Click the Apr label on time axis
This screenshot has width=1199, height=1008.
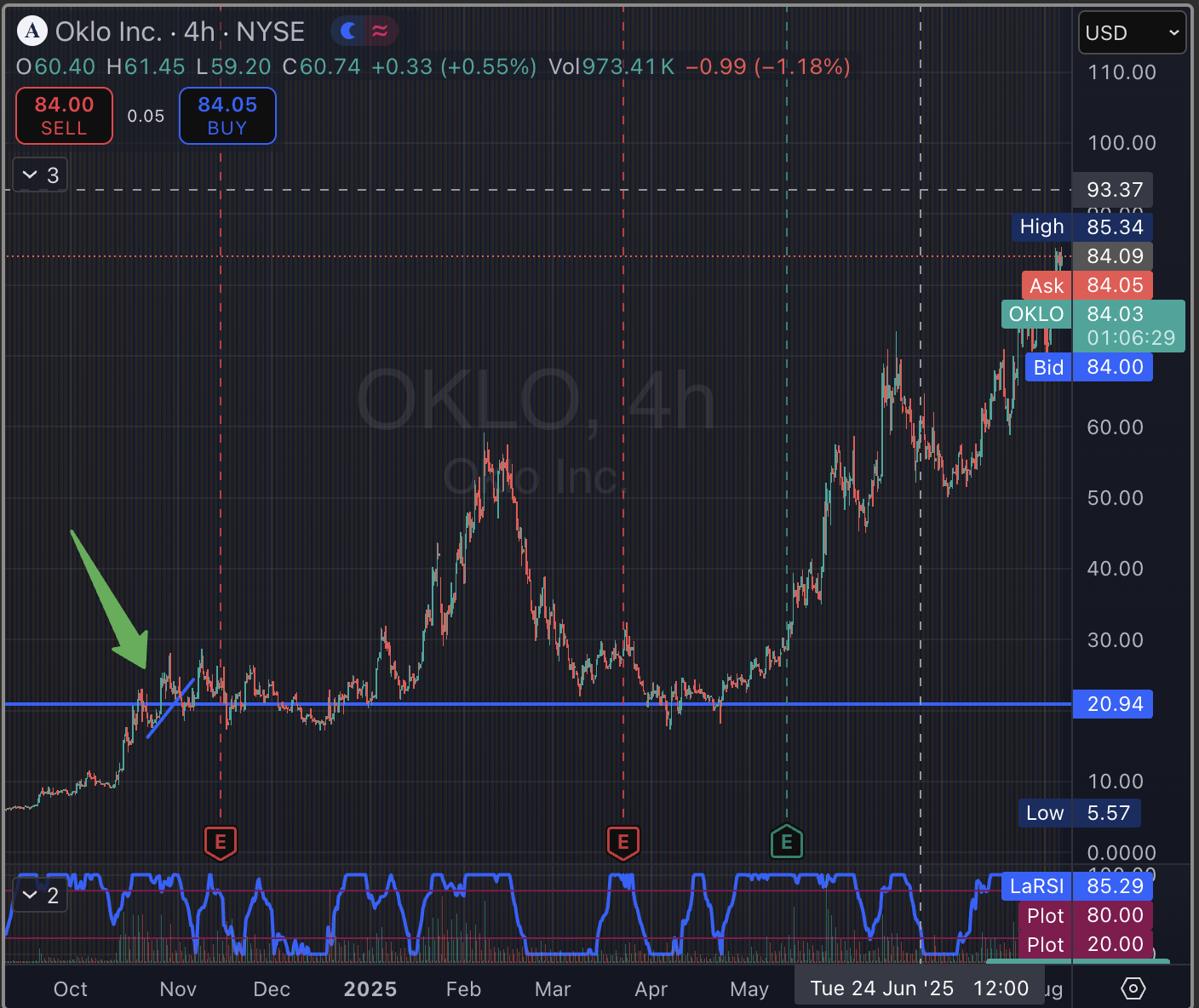(x=651, y=989)
